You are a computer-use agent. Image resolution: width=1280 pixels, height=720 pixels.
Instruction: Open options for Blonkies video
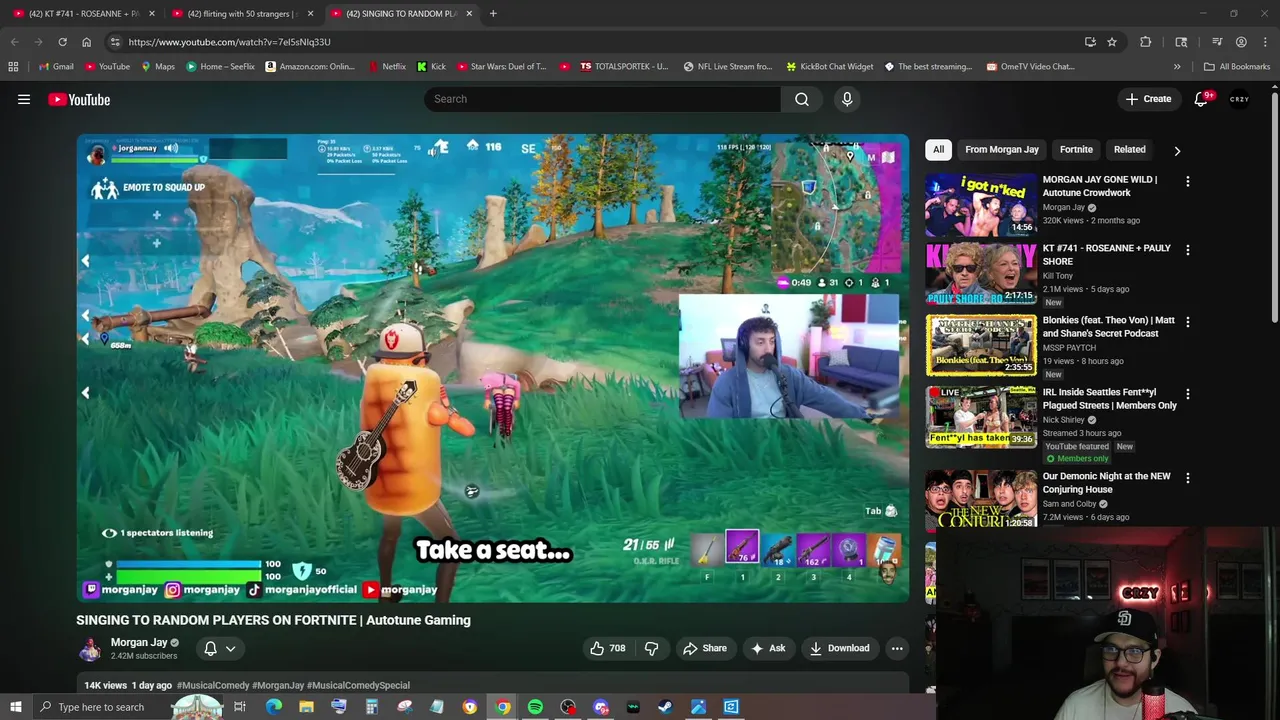pyautogui.click(x=1187, y=322)
